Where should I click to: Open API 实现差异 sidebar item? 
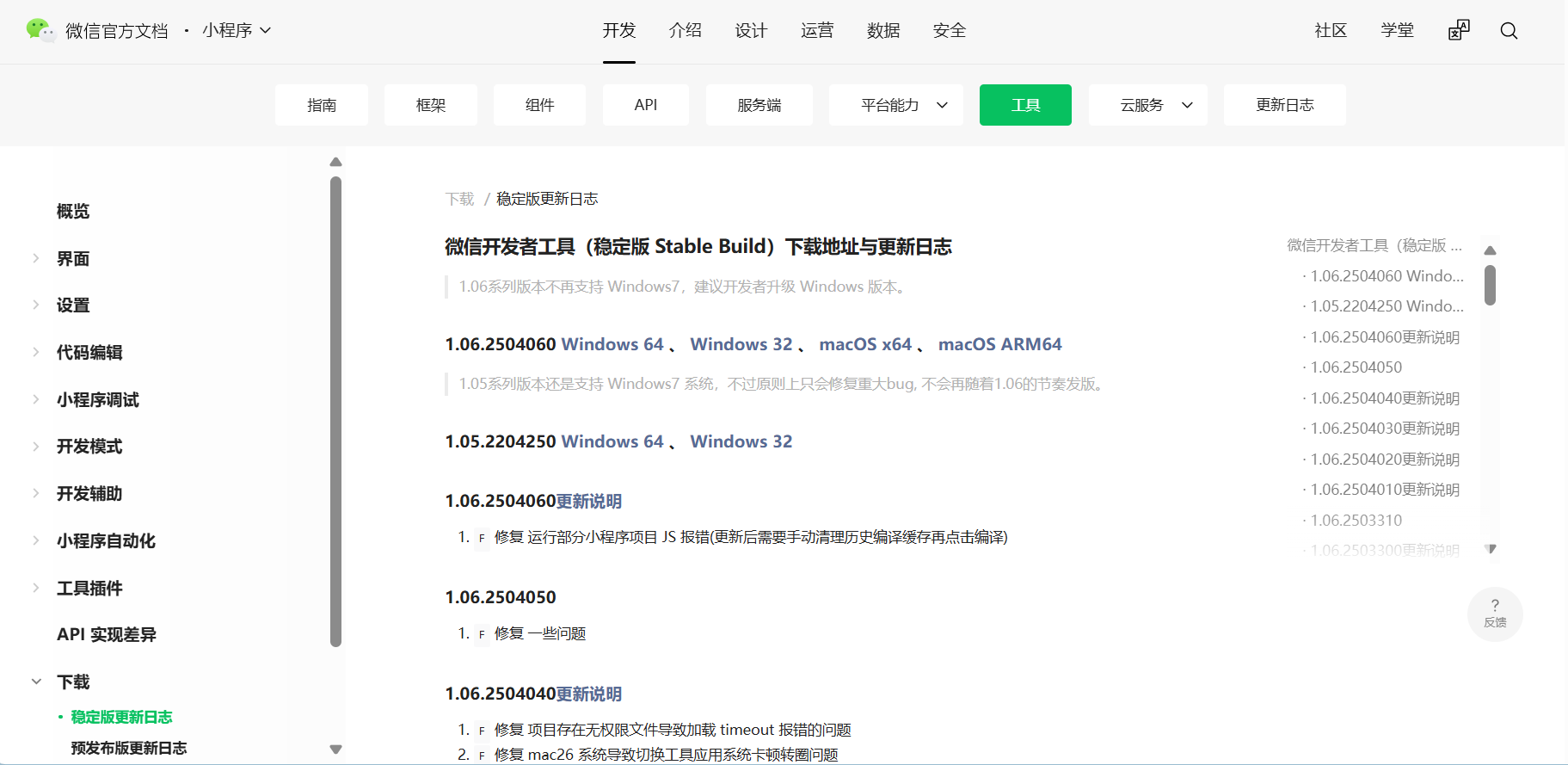[x=107, y=634]
